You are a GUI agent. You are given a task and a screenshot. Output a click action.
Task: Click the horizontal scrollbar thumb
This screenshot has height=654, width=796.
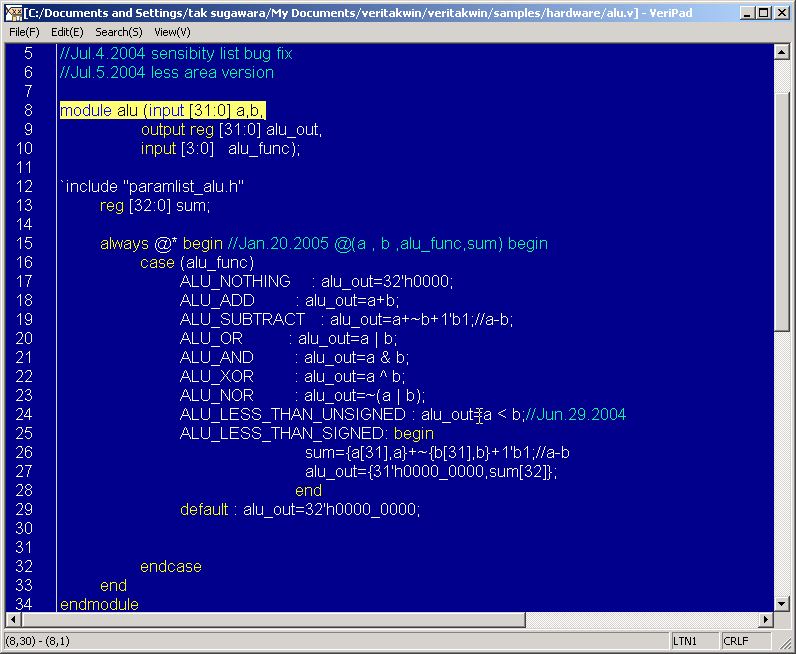click(x=273, y=619)
